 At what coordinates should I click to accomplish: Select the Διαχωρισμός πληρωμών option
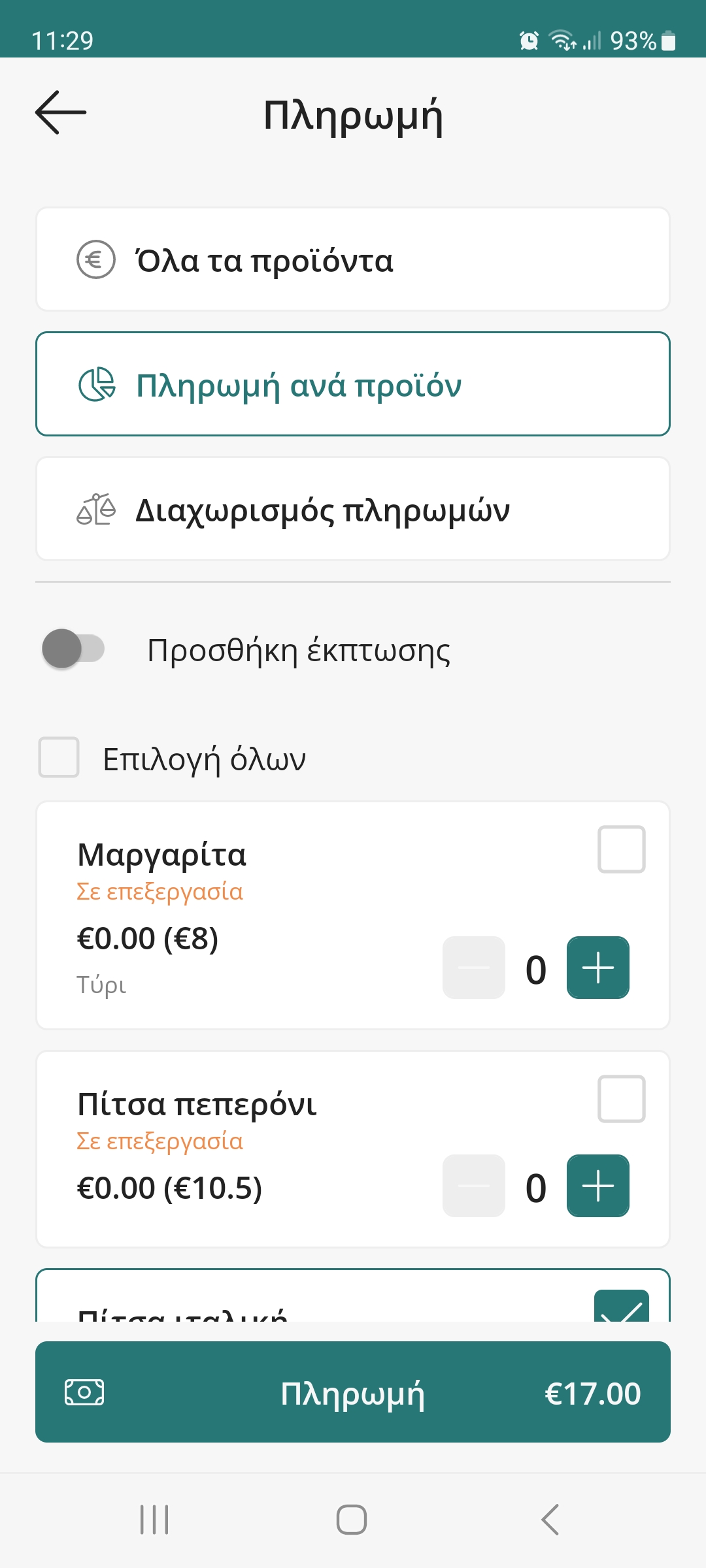(353, 509)
